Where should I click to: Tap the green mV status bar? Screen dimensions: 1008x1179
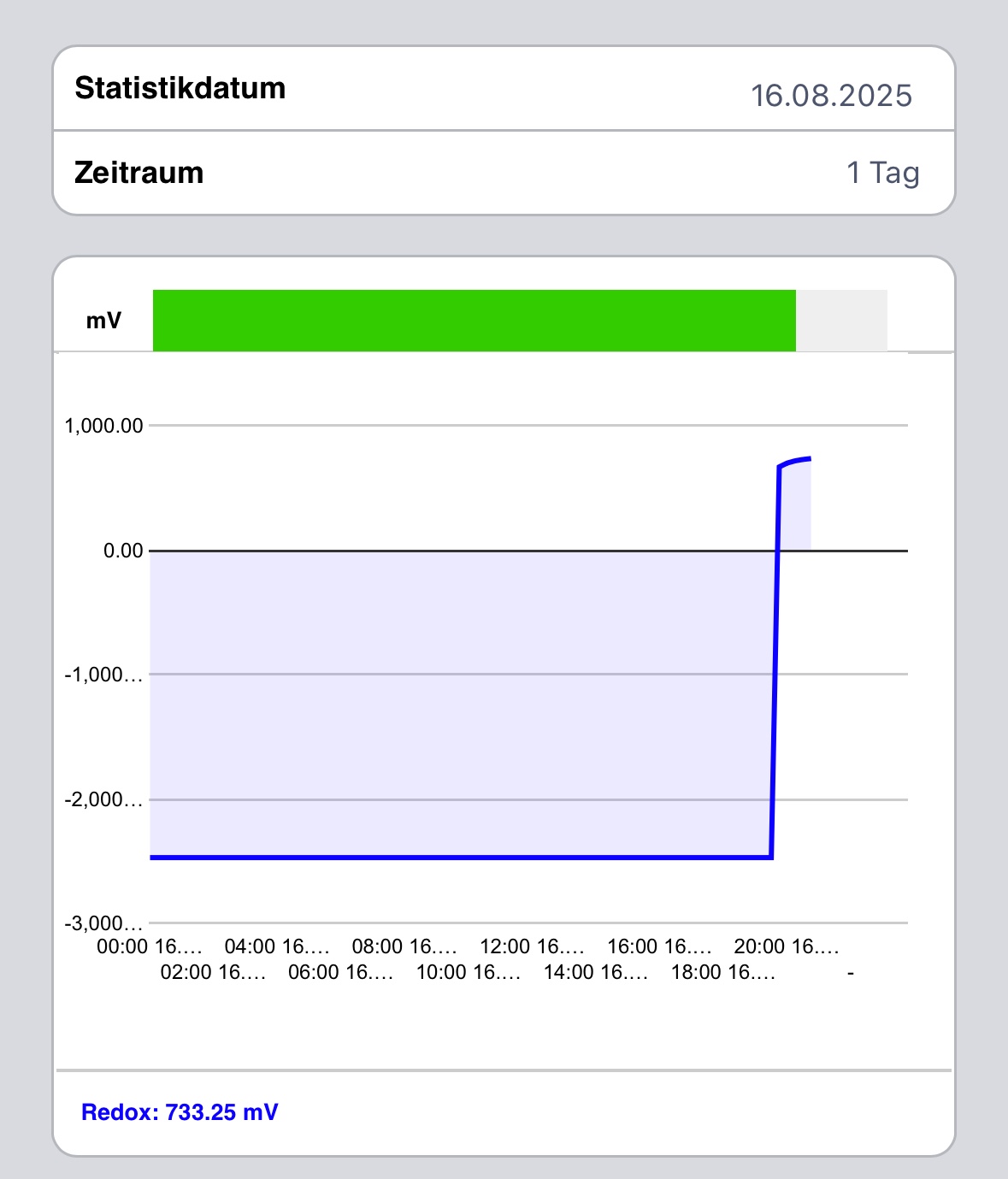coord(475,321)
